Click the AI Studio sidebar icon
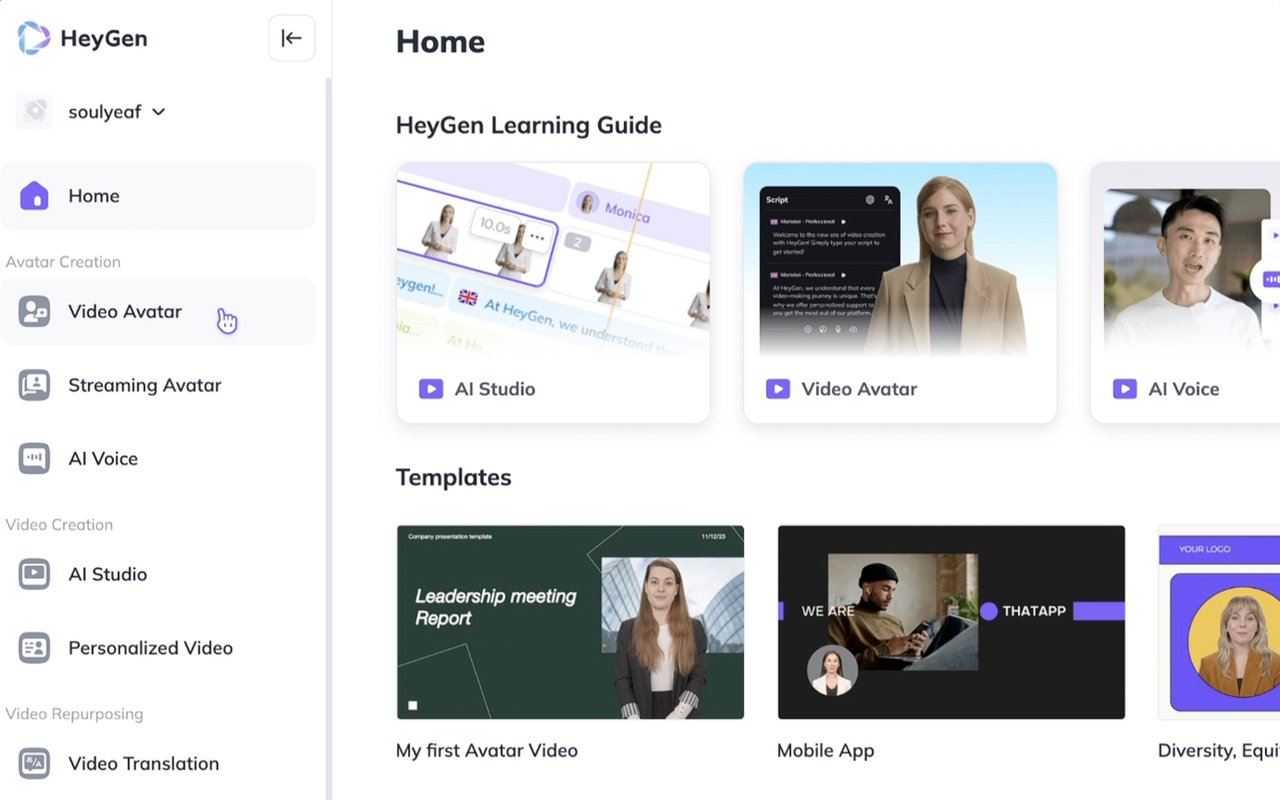The image size is (1280, 800). click(34, 574)
